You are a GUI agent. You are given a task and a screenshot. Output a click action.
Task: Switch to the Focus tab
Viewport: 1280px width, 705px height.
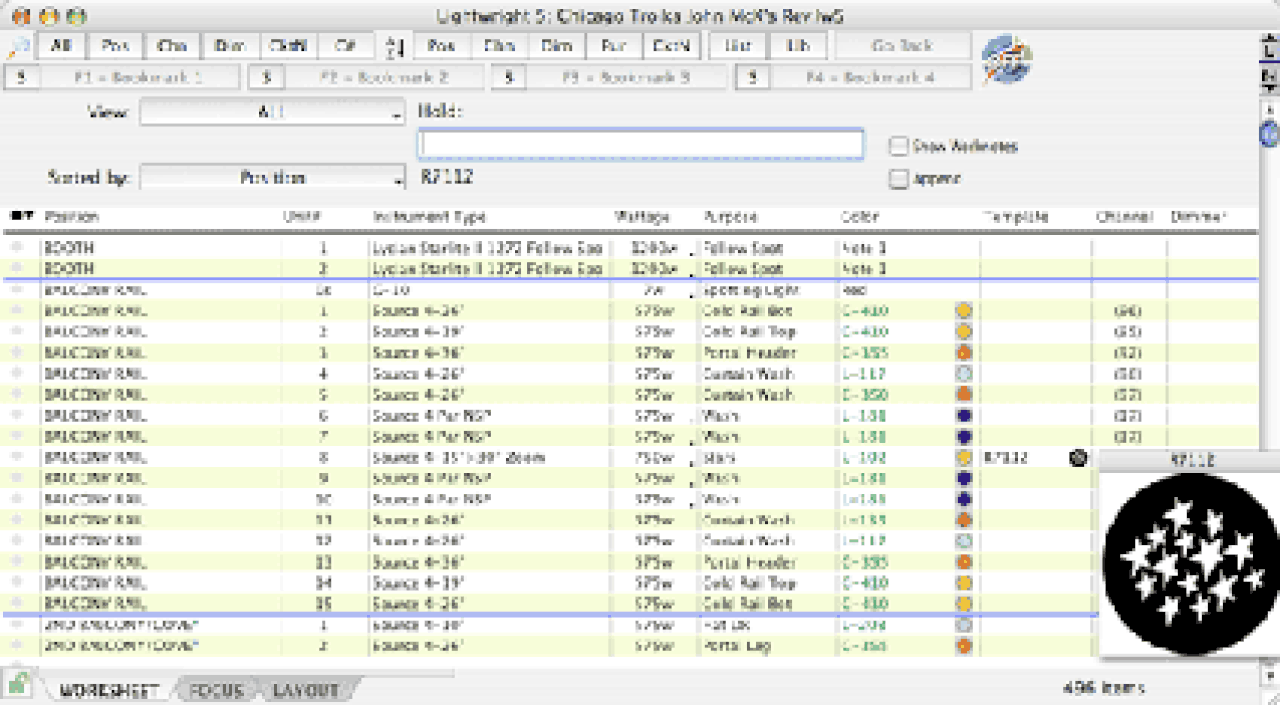pos(216,690)
